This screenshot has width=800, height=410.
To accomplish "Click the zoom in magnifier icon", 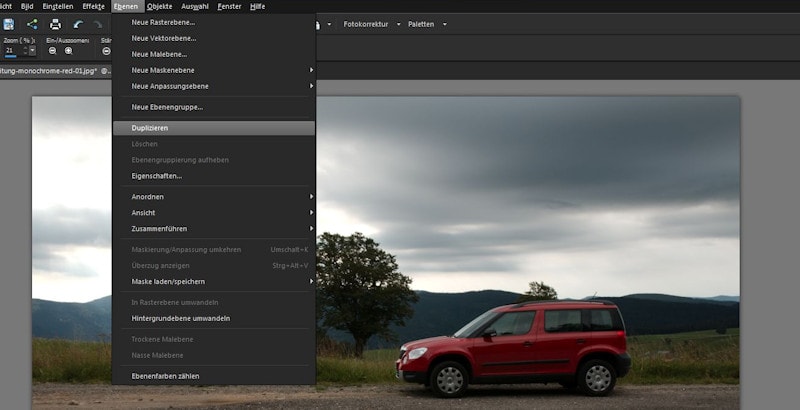I will pos(68,50).
